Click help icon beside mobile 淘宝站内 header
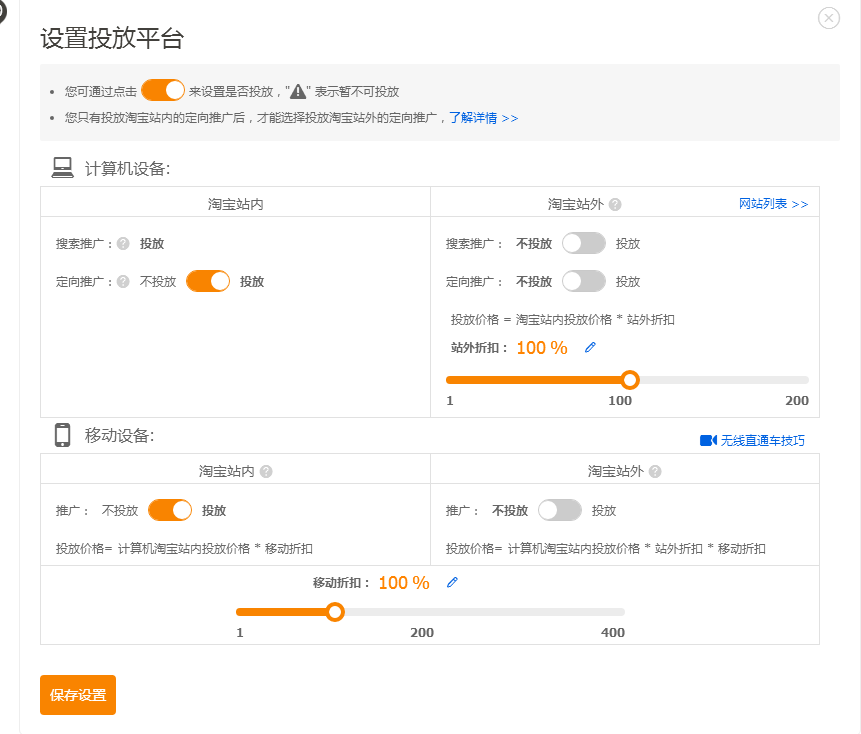The image size is (861, 734). tap(266, 471)
